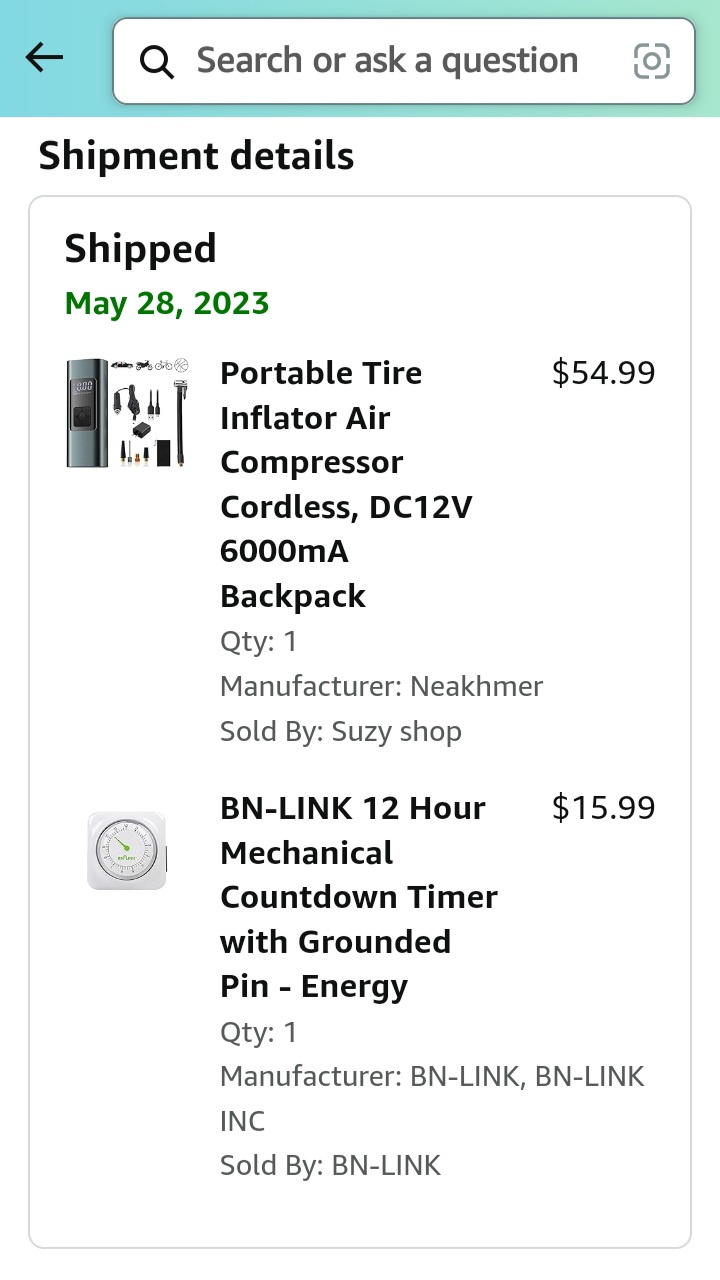Click the $54.99 price of the tire inflator

tap(604, 372)
